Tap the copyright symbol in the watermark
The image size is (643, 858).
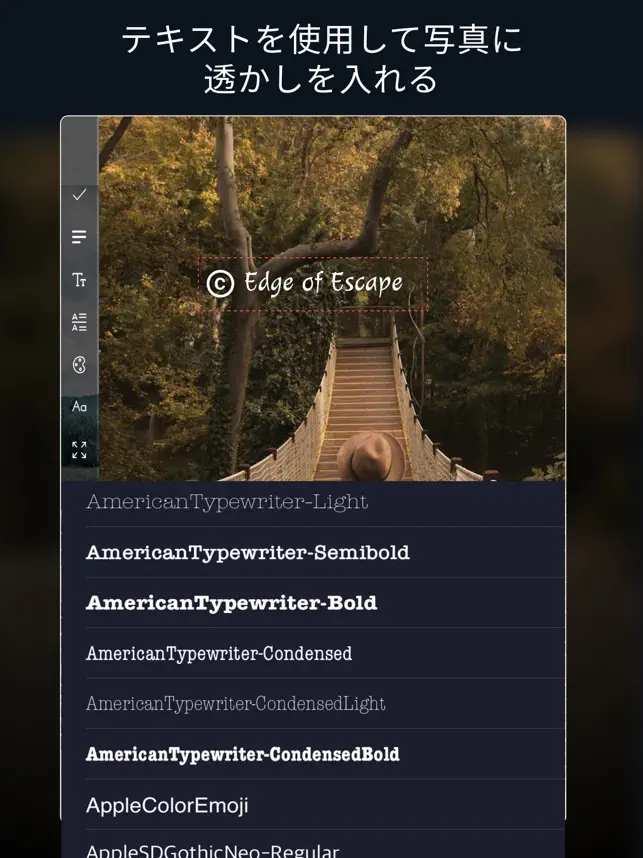(x=220, y=283)
